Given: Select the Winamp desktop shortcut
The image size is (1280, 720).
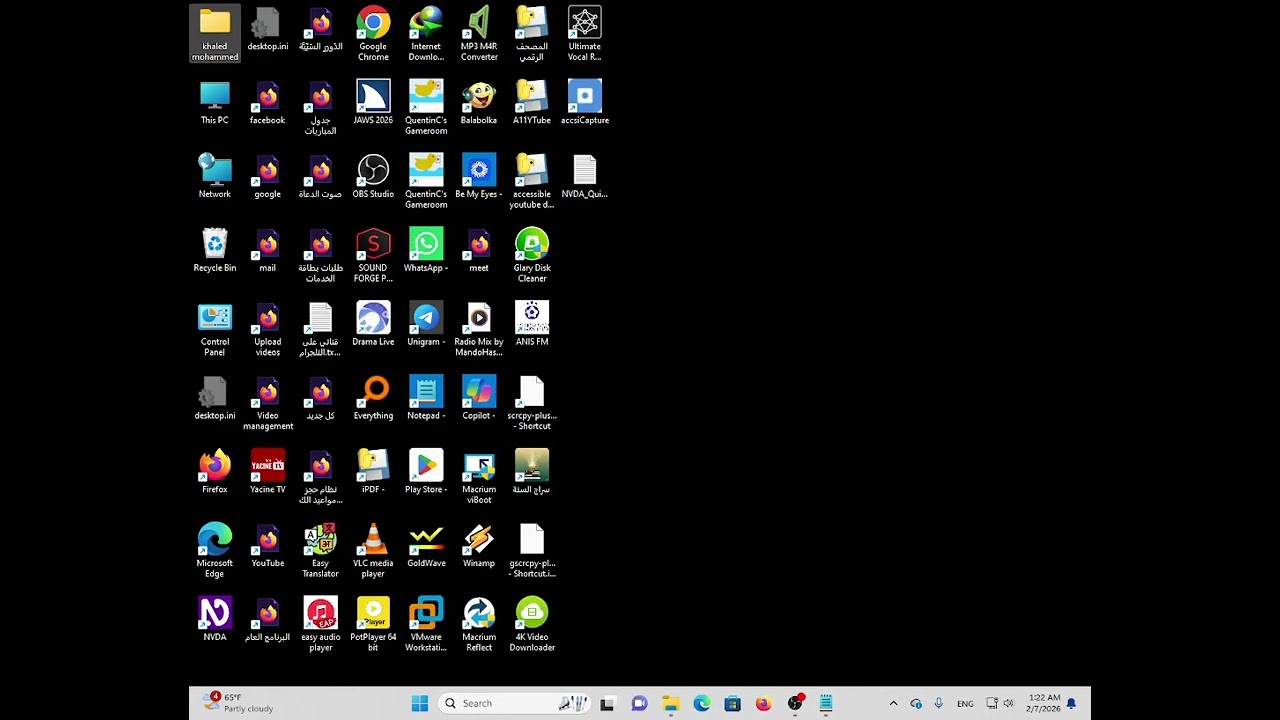Looking at the screenshot, I should (x=479, y=547).
